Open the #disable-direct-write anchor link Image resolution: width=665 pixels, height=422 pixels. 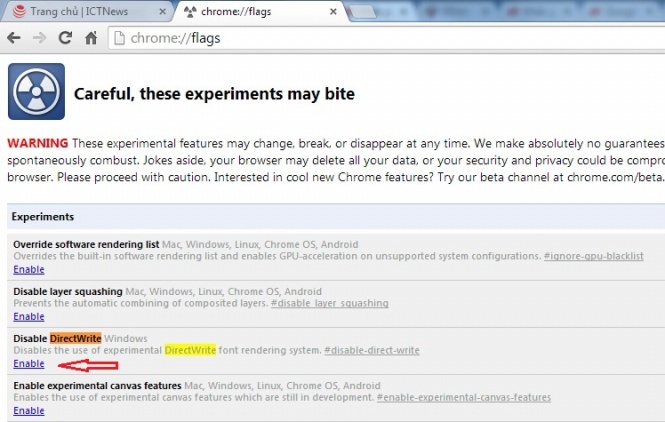click(372, 351)
